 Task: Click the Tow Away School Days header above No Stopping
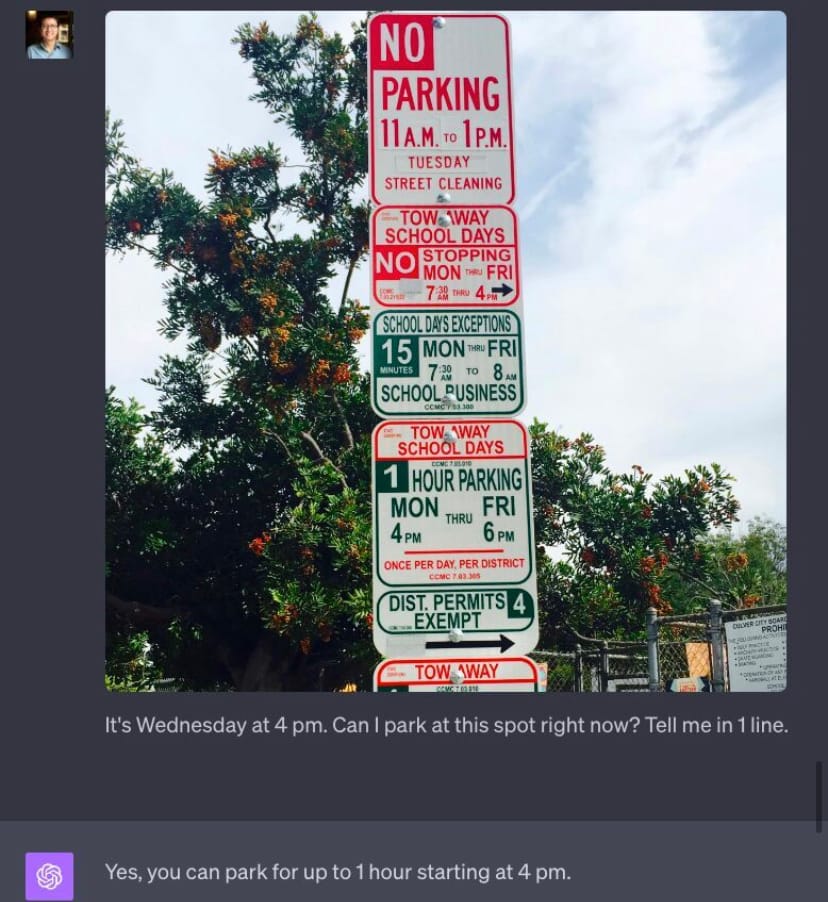tap(445, 226)
